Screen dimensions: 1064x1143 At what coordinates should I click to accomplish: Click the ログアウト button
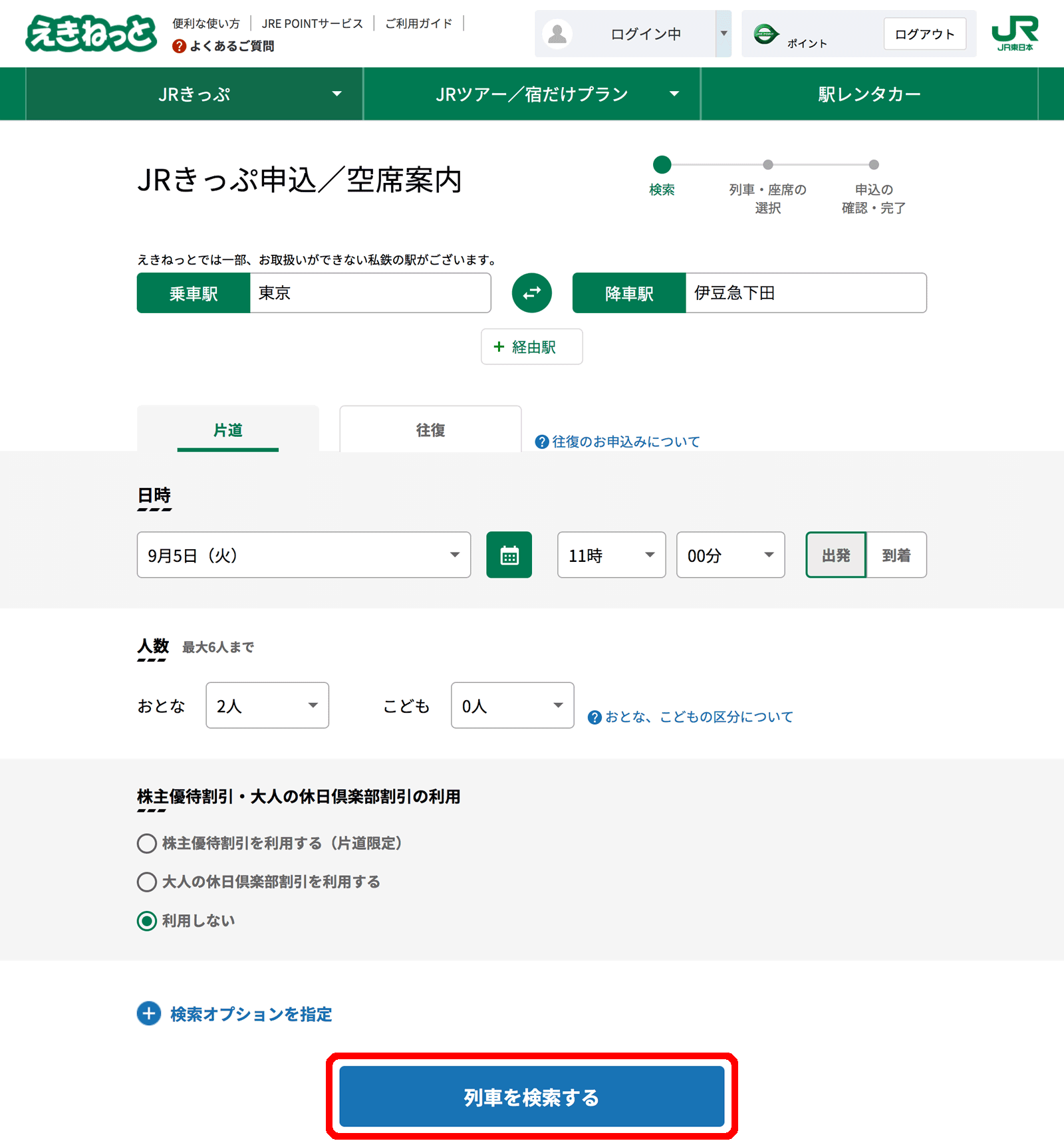tap(925, 34)
